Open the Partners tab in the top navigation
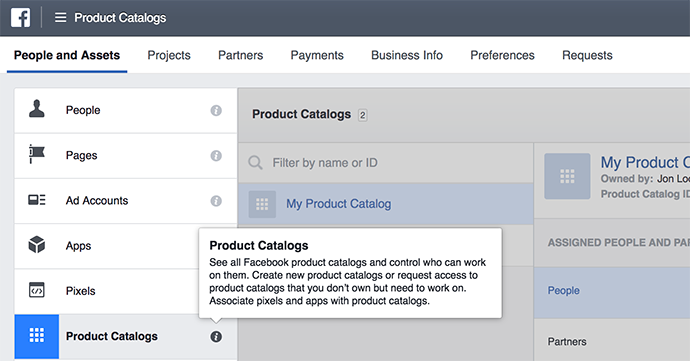This screenshot has height=361, width=690. [241, 55]
